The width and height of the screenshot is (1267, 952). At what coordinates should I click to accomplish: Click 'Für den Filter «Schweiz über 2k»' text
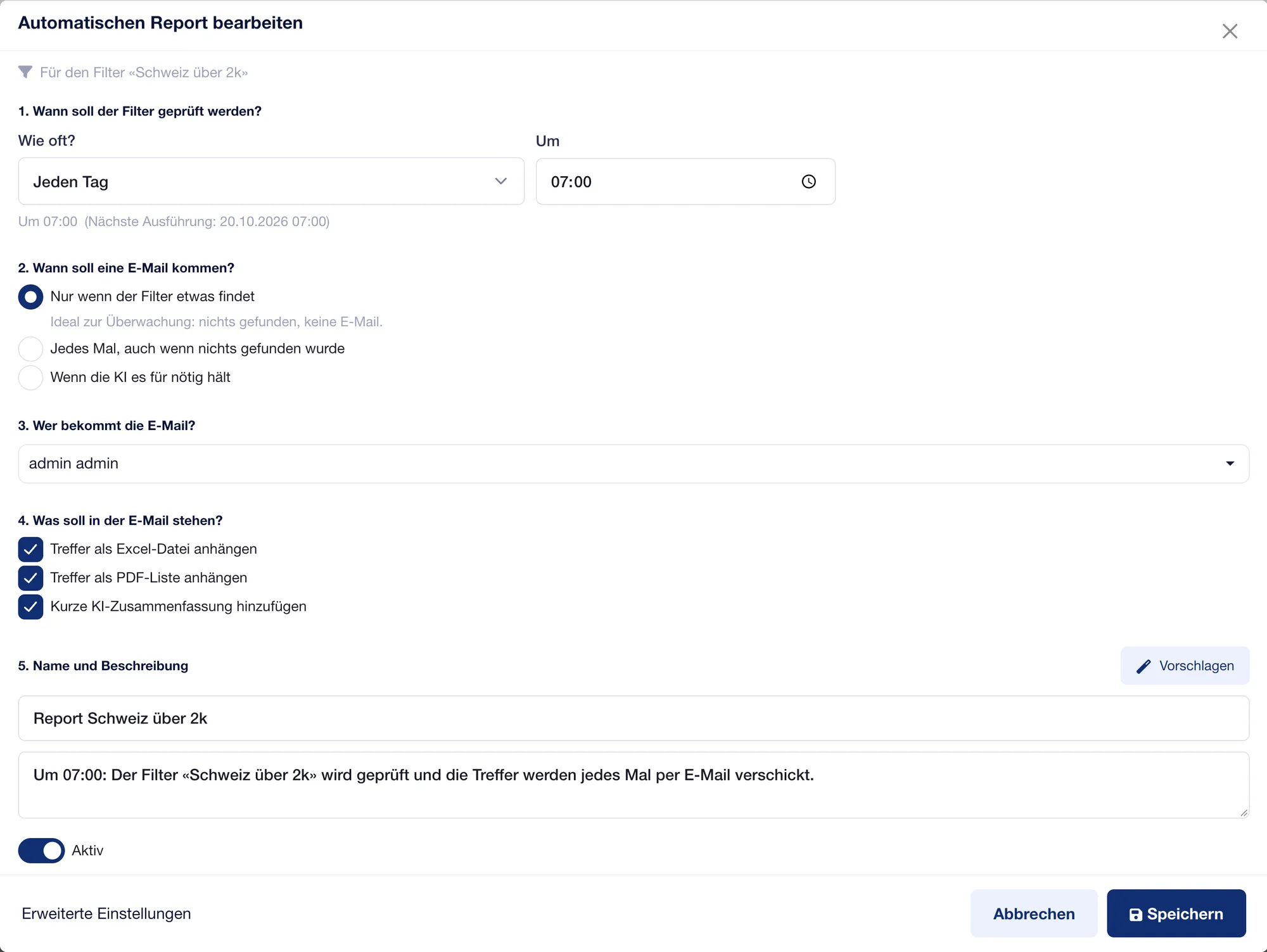144,73
